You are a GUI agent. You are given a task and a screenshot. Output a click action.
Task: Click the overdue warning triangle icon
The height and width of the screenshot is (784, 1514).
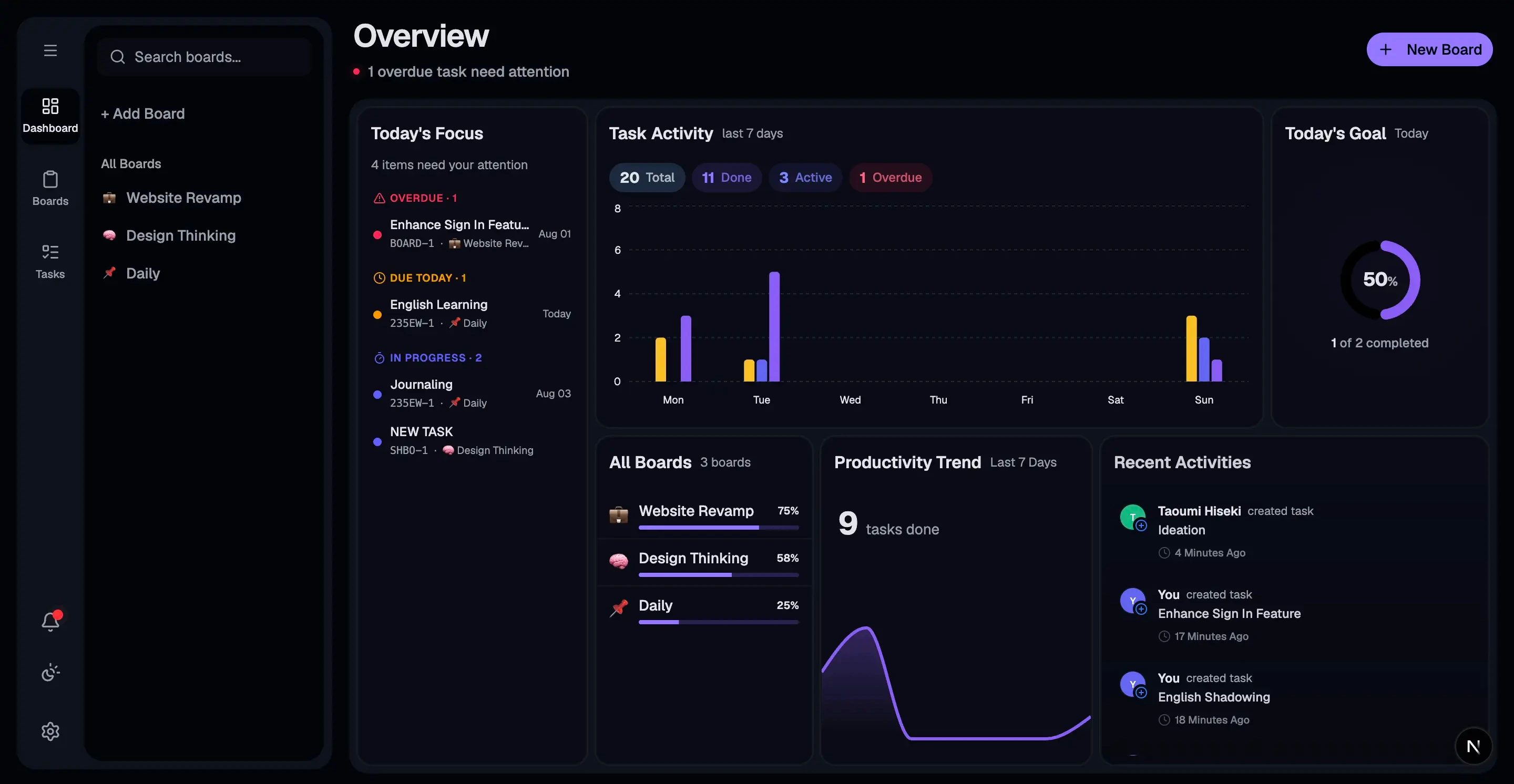point(379,198)
